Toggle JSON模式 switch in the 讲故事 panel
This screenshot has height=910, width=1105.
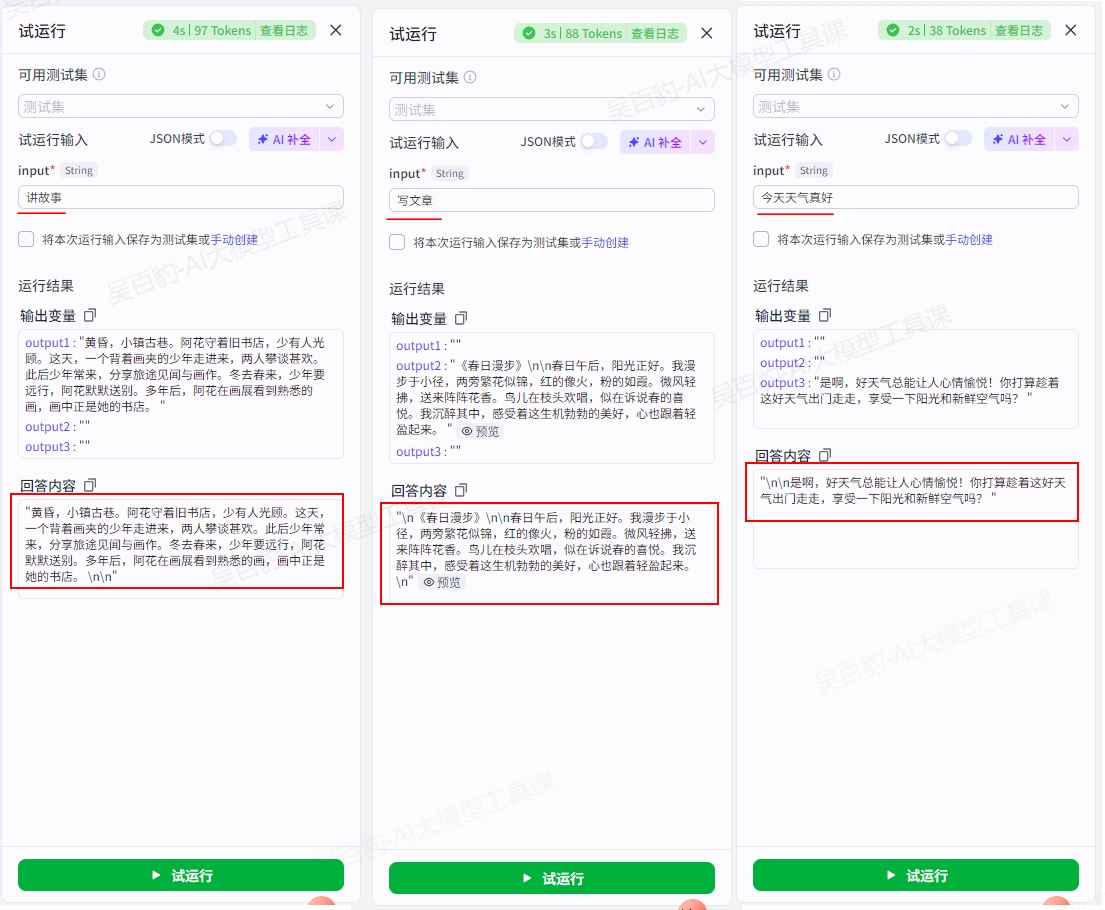coord(222,139)
